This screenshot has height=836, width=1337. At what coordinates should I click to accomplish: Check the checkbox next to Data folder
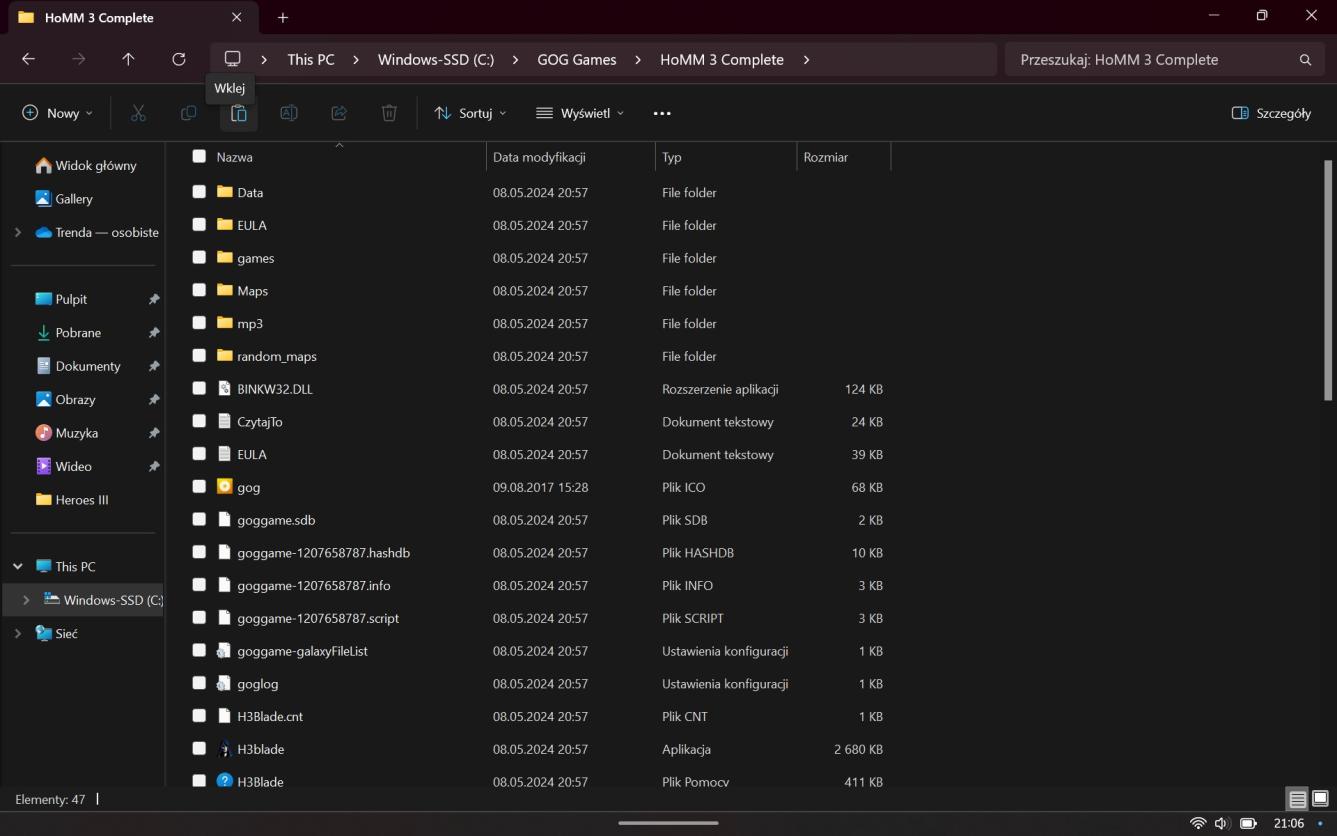(x=199, y=192)
